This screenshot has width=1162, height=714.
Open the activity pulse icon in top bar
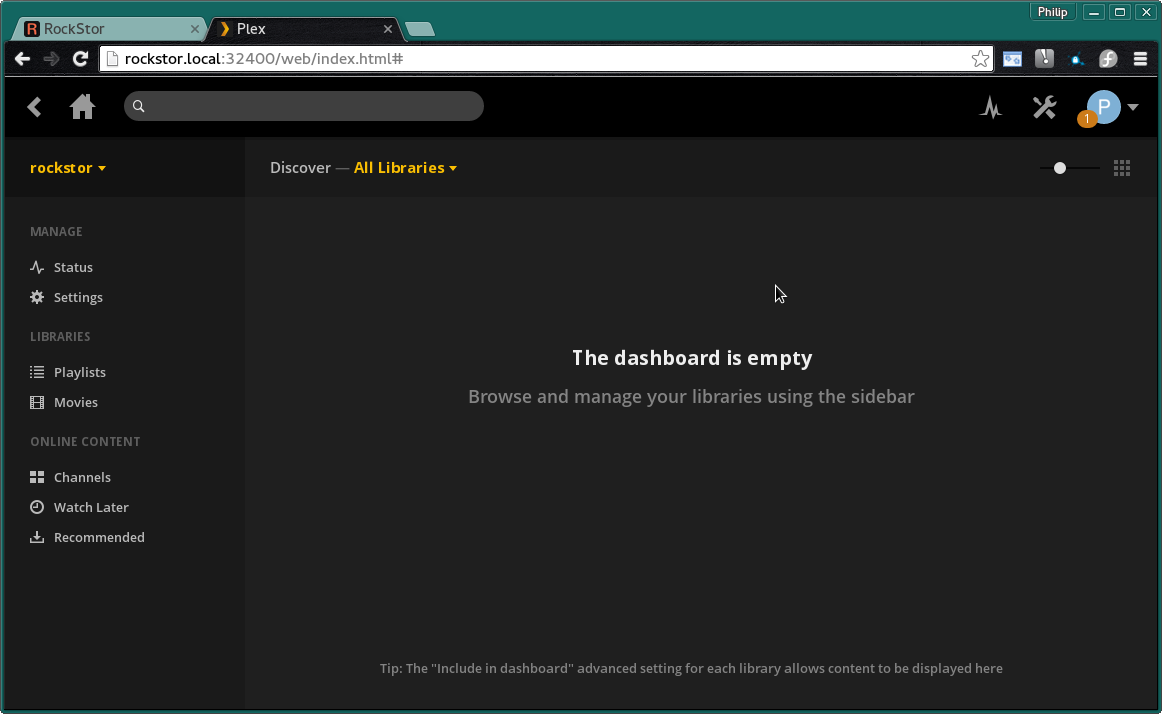click(991, 108)
